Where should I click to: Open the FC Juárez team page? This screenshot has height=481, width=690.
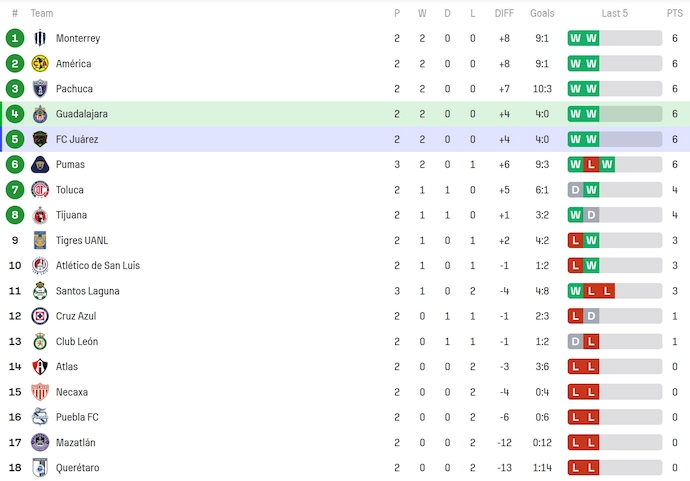point(77,139)
